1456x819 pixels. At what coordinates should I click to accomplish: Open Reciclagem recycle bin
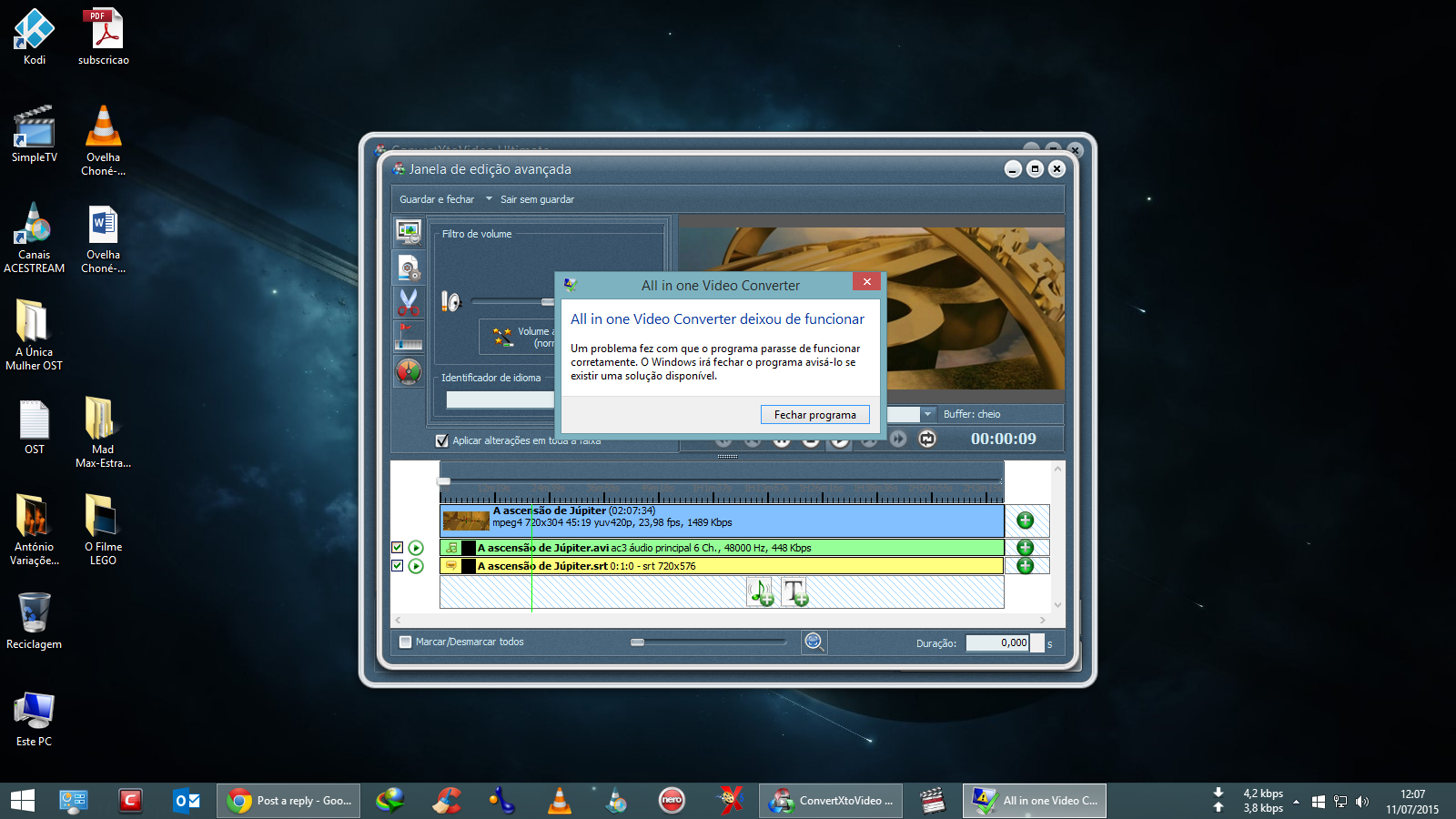coord(35,621)
